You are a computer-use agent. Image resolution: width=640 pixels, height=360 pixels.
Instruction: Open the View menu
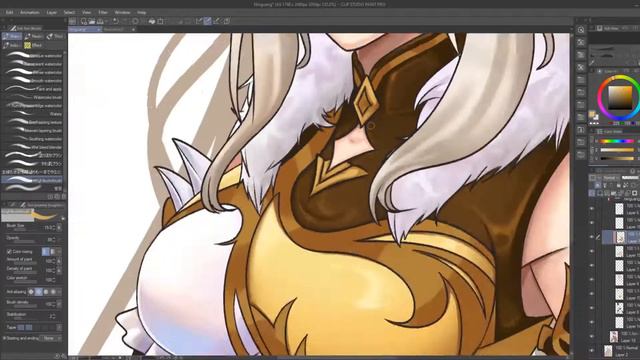[x=87, y=13]
